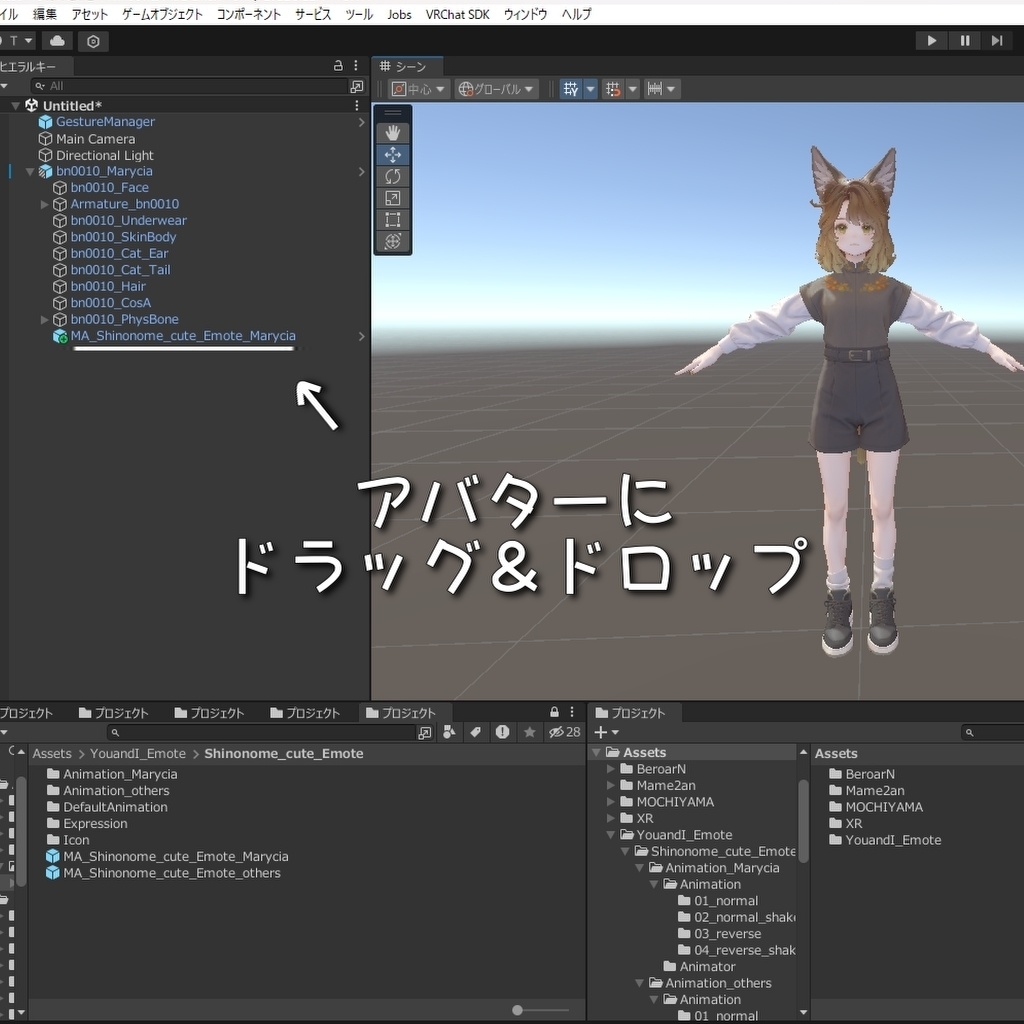Open the pivot Center dropdown
The width and height of the screenshot is (1024, 1024).
pyautogui.click(x=419, y=89)
